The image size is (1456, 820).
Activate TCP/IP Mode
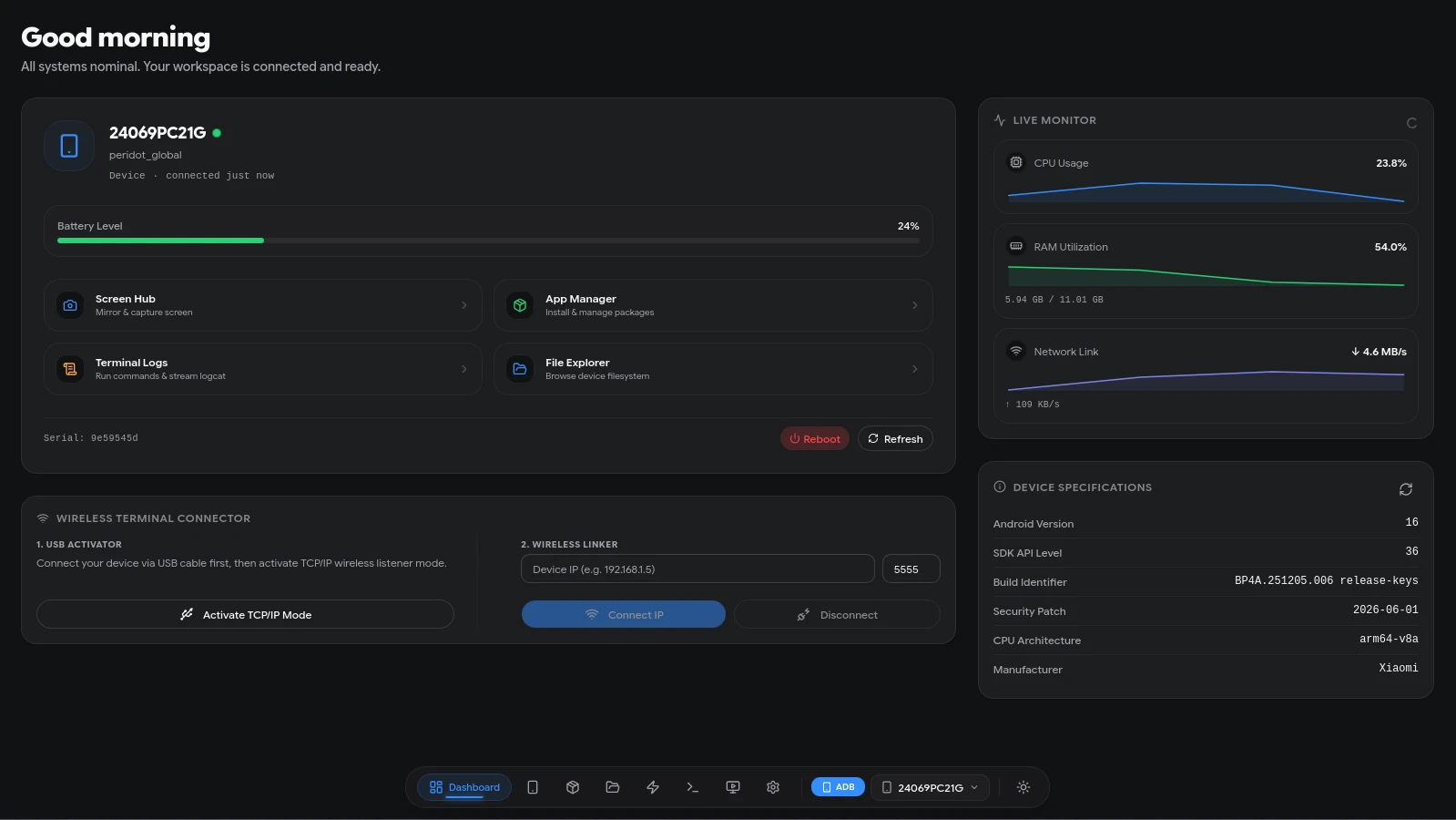click(x=245, y=614)
